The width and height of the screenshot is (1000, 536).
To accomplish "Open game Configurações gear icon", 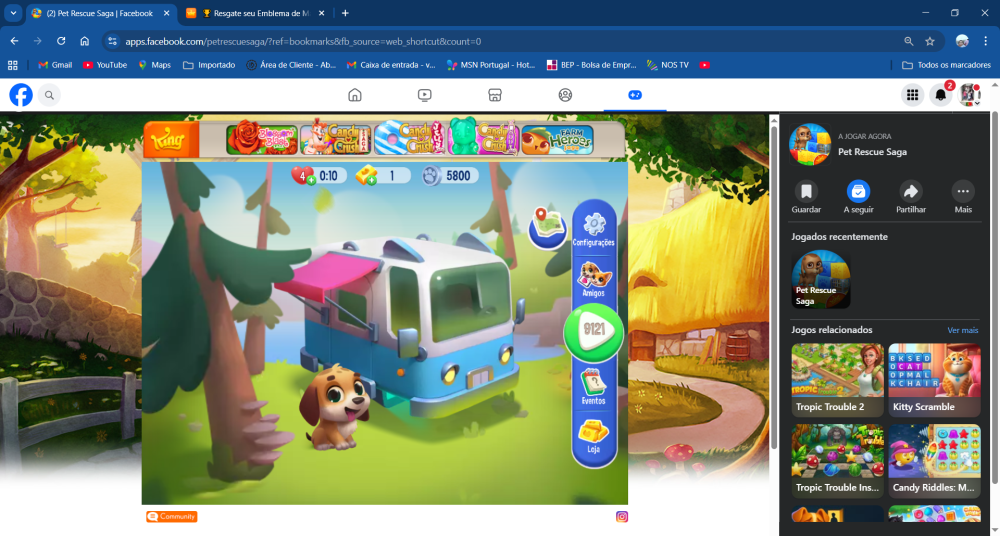I will tap(594, 229).
